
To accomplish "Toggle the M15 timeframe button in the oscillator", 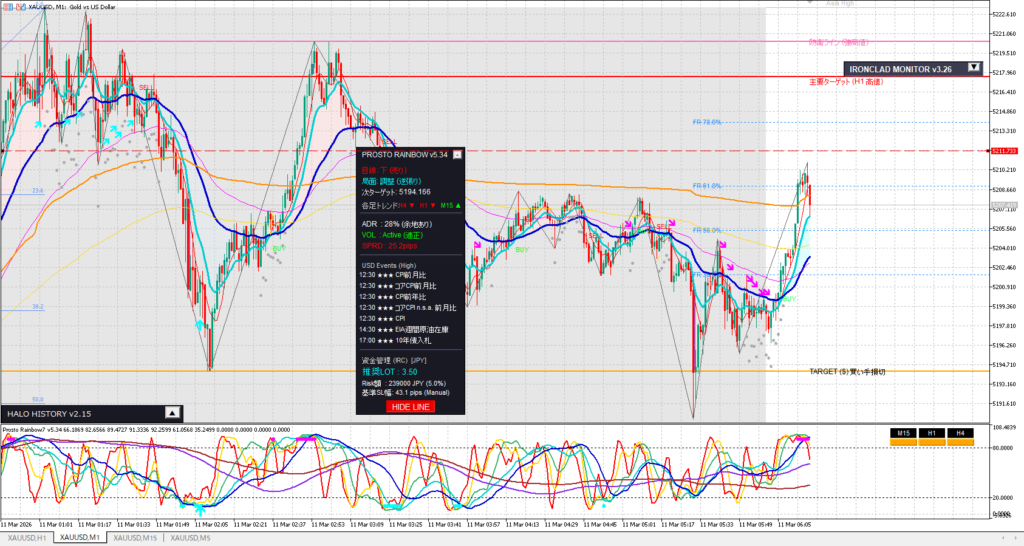I will (x=903, y=432).
